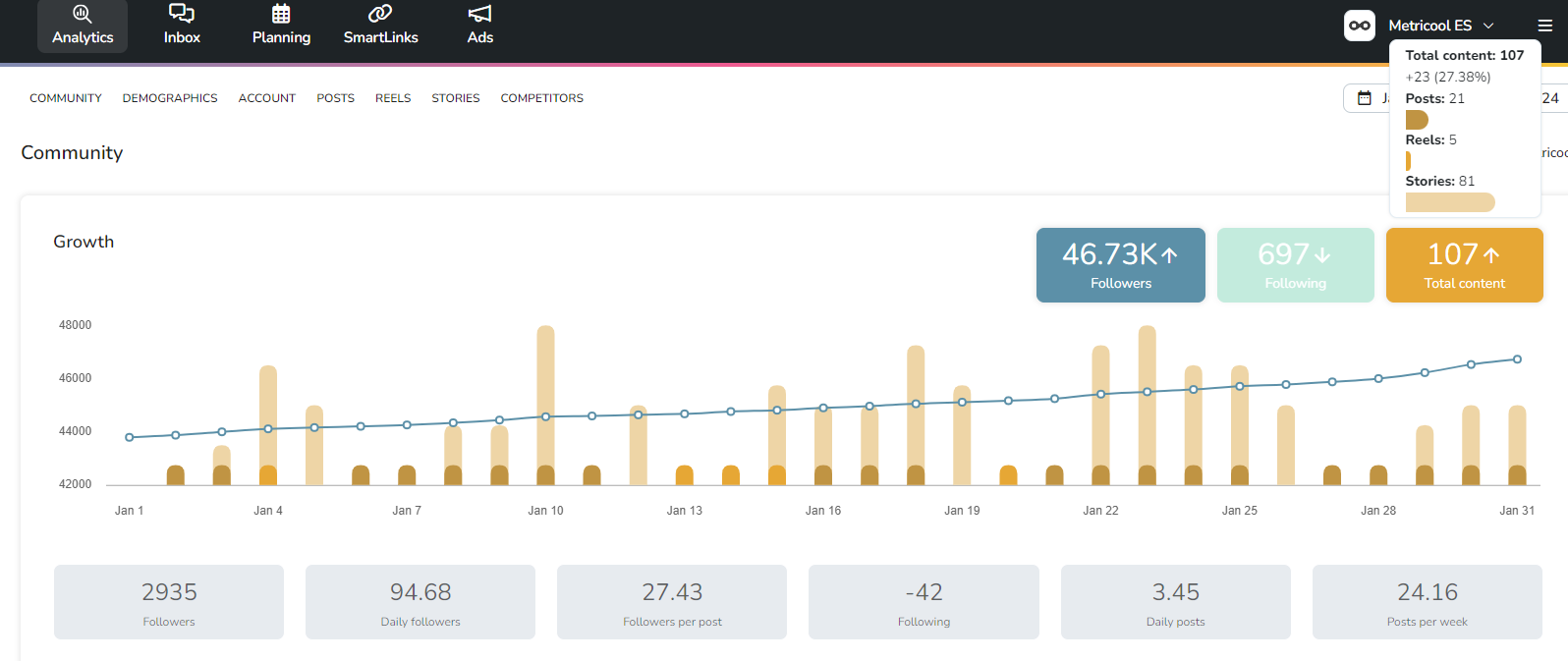Viewport: 1568px width, 661px height.
Task: Click the 3.45 Daily posts stat card
Action: point(1175,602)
